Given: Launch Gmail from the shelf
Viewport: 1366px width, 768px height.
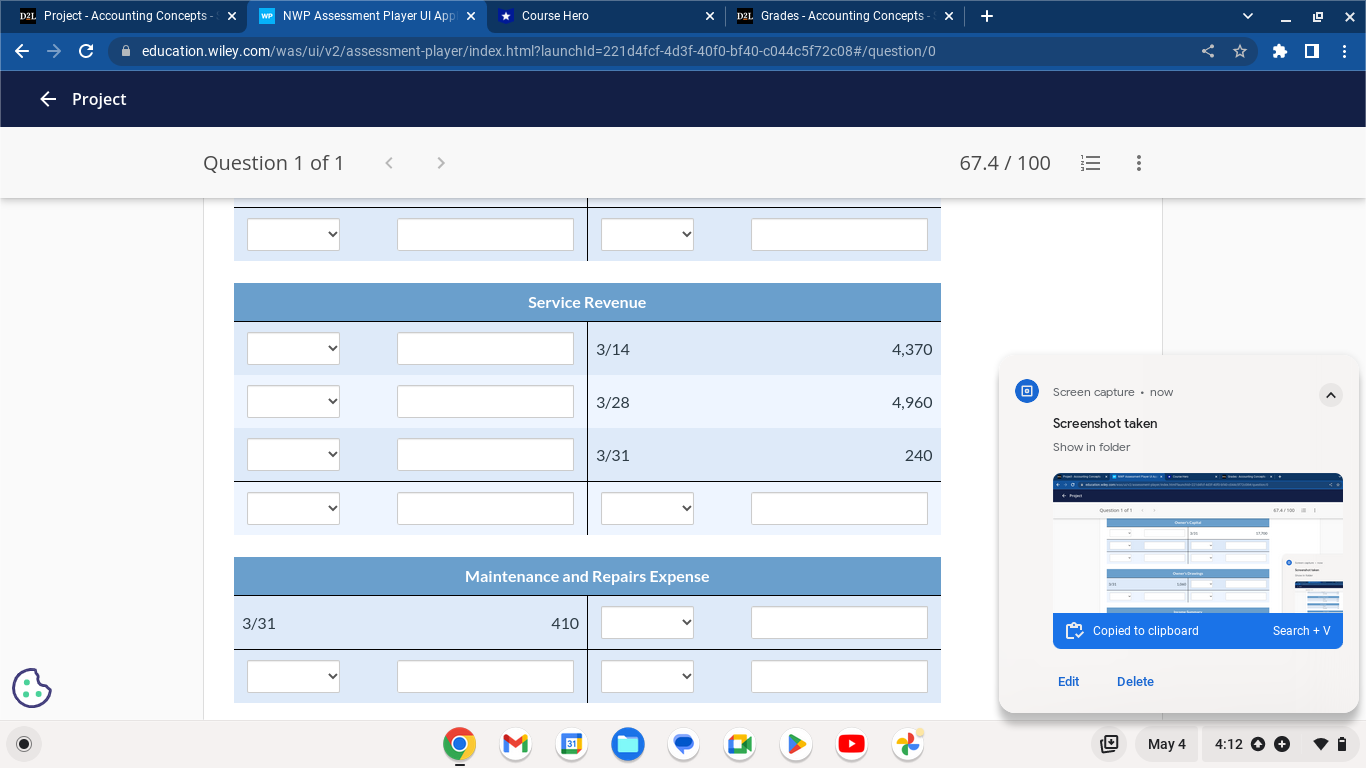Looking at the screenshot, I should point(514,744).
